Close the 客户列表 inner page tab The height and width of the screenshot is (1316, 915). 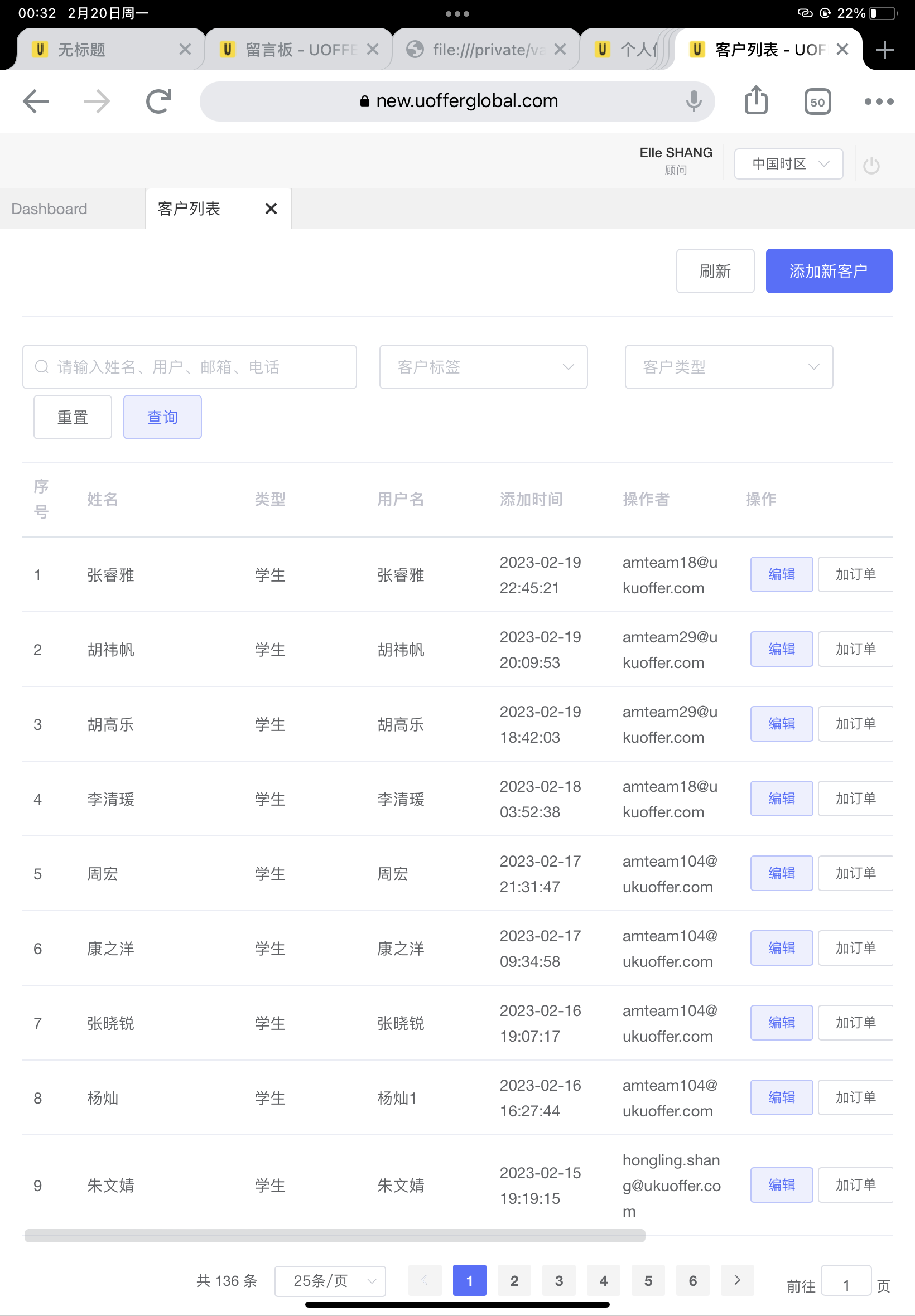coord(271,209)
